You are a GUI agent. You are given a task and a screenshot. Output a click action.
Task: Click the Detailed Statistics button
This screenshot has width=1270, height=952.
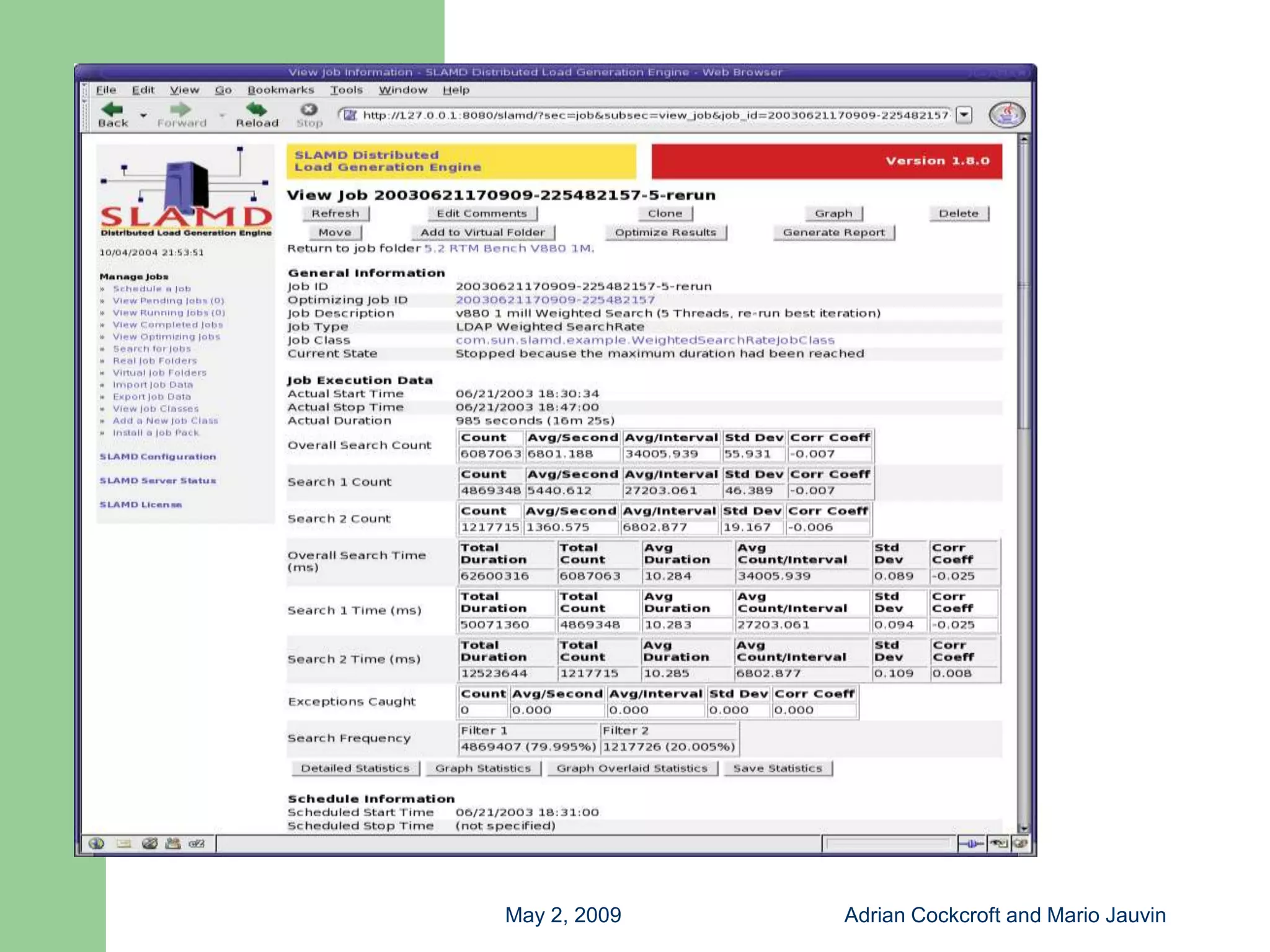coord(355,769)
